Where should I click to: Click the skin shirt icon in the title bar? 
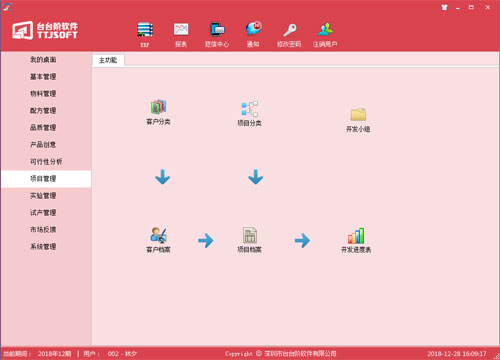(x=444, y=7)
